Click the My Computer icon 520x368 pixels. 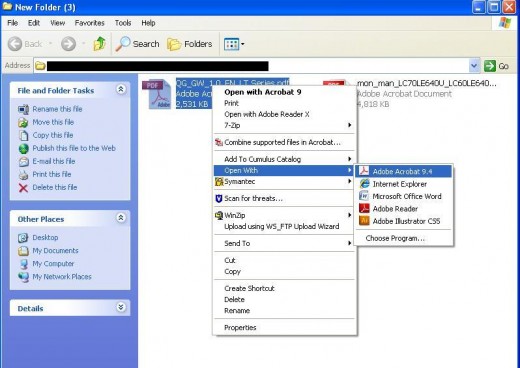23,264
